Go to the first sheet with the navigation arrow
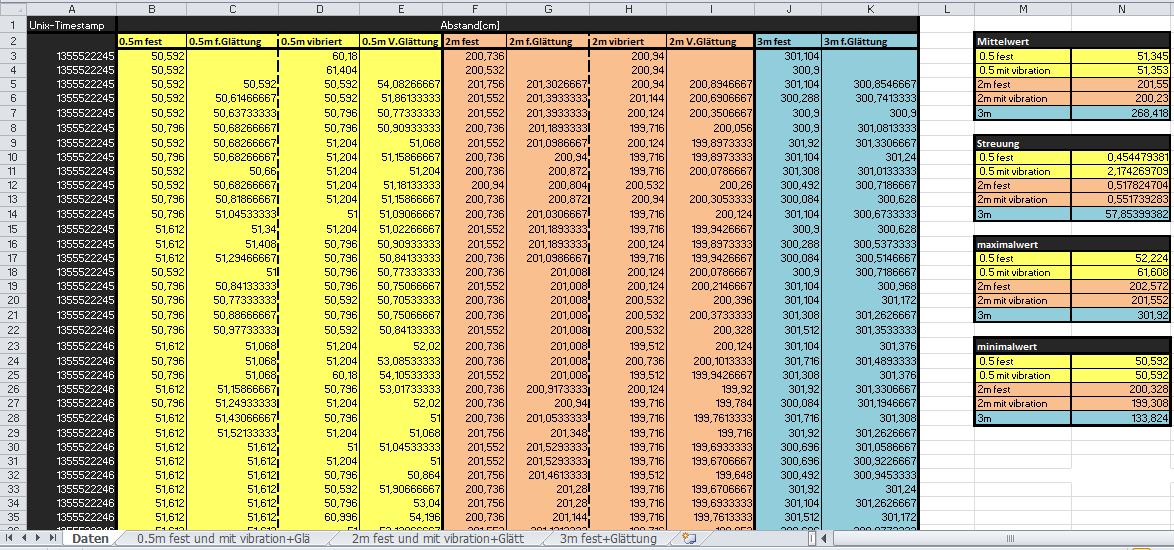The image size is (1174, 550). (9, 538)
